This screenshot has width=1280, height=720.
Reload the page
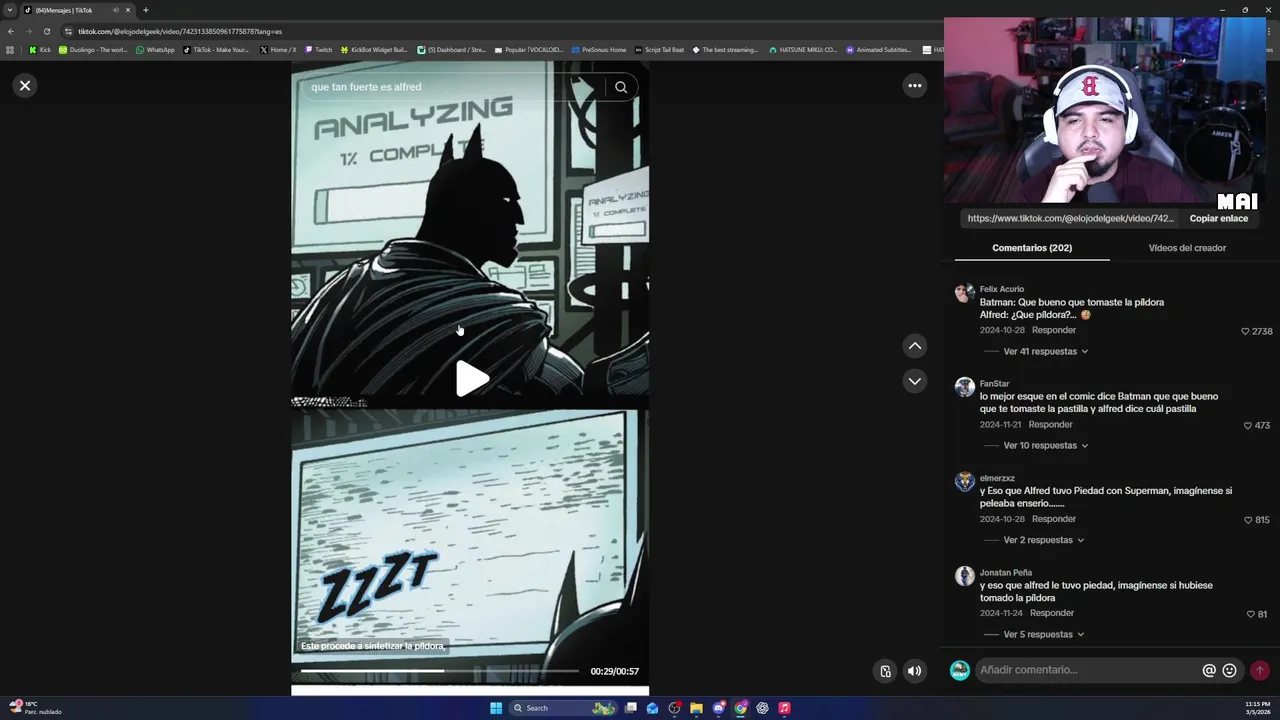46,31
